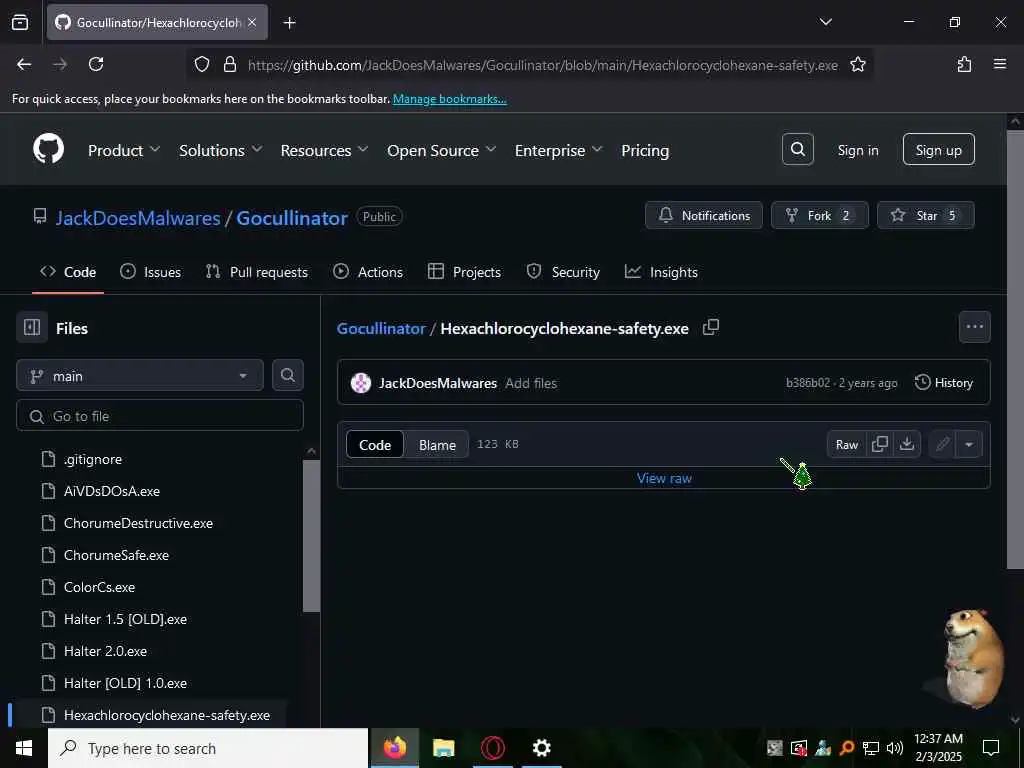Close the Gocullinator browser tab
Image resolution: width=1024 pixels, height=768 pixels.
tap(252, 22)
